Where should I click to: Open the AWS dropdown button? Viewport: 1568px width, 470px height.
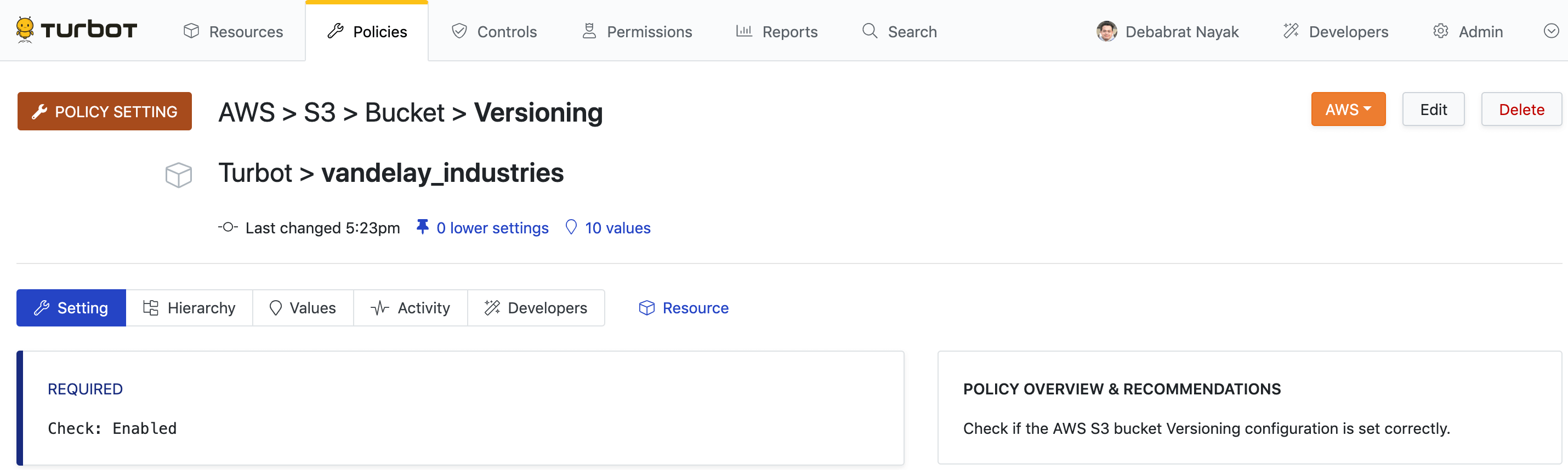coord(1348,110)
